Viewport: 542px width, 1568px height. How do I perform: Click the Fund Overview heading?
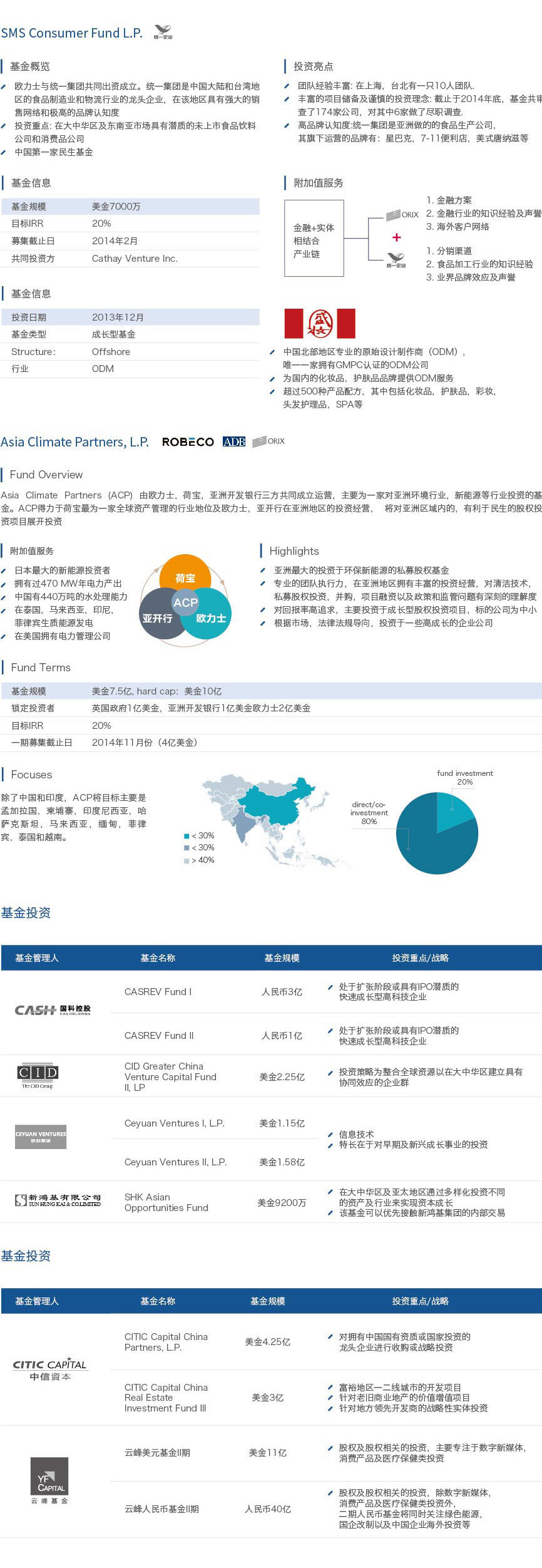[46, 475]
